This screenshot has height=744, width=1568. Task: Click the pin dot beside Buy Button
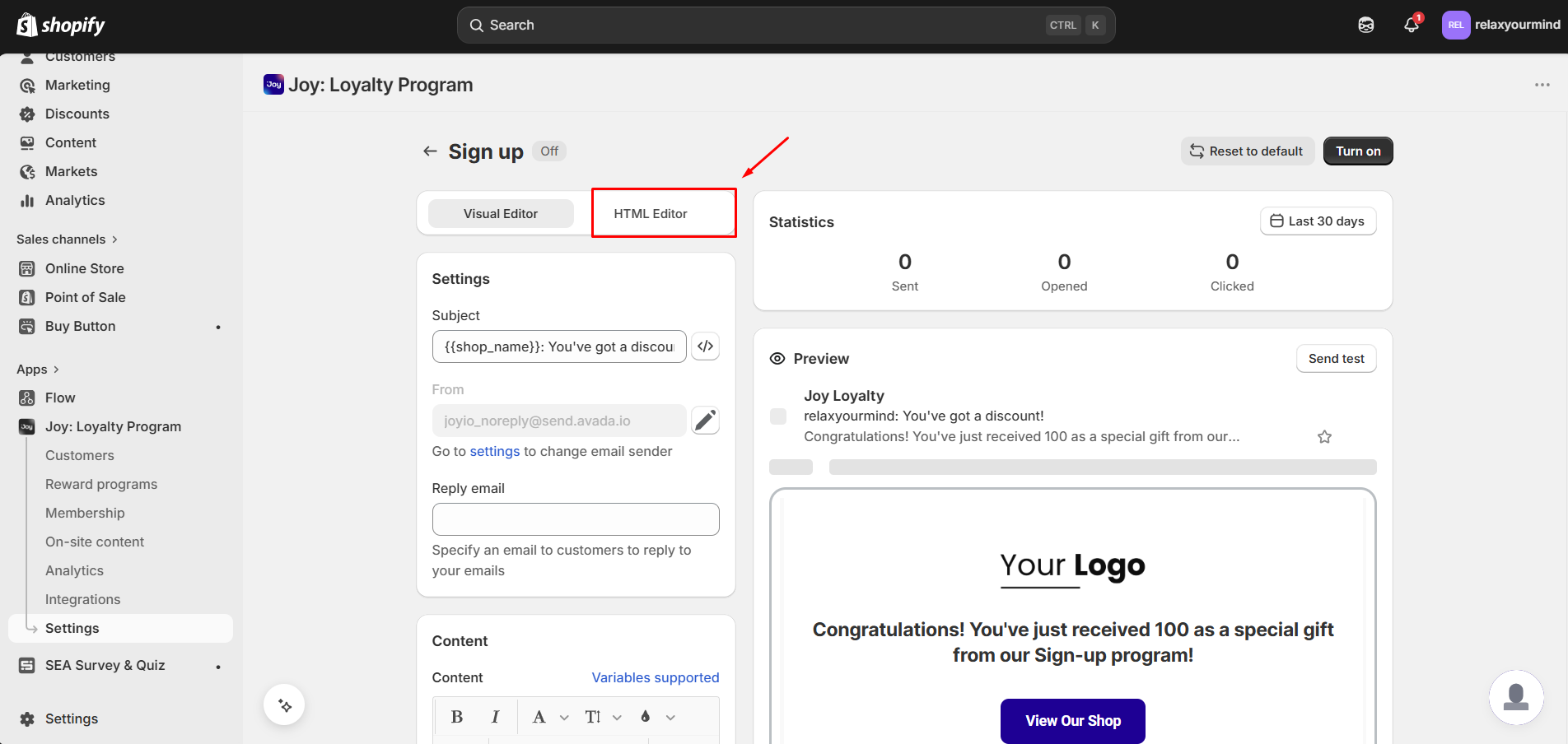point(218,327)
